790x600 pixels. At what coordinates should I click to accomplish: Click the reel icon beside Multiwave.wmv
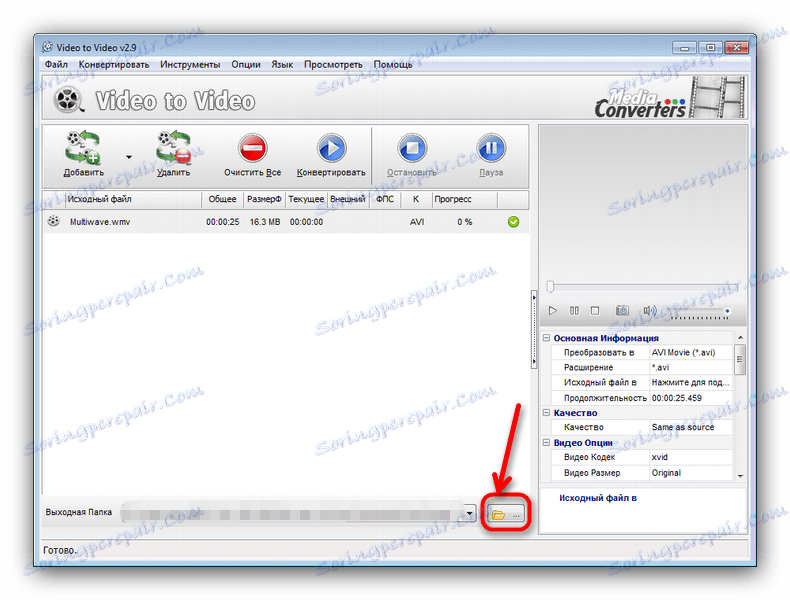[53, 221]
